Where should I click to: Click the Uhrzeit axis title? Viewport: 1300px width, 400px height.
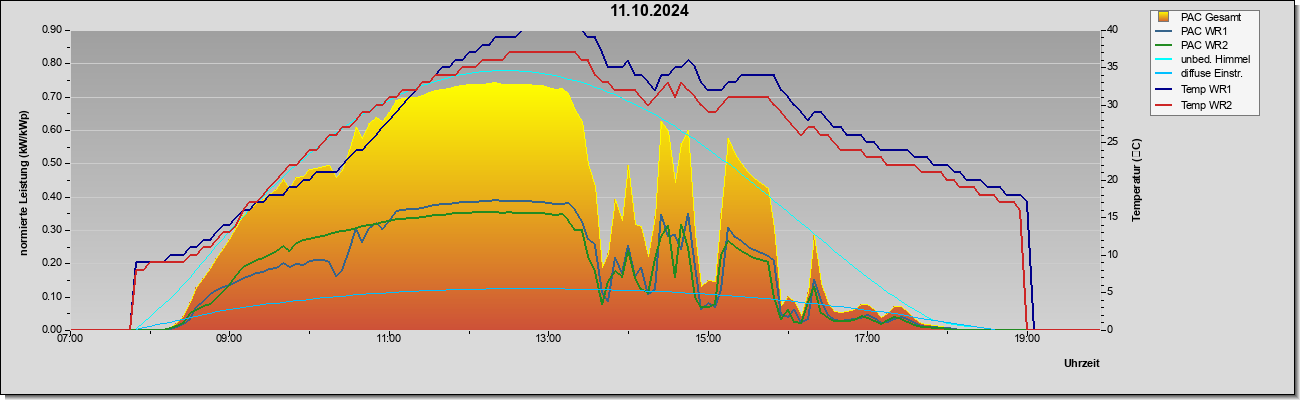[1081, 364]
